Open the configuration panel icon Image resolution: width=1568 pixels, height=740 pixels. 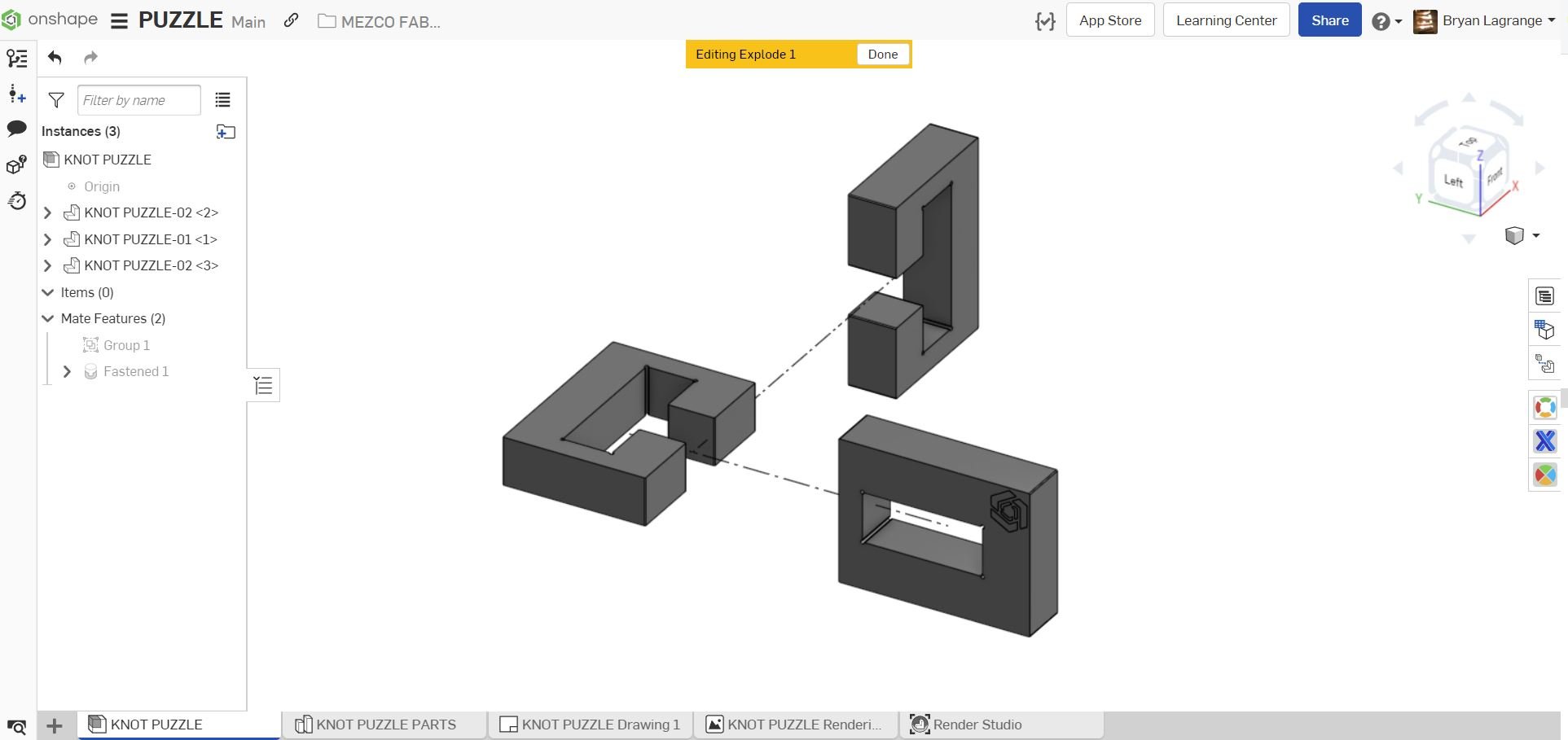coord(1544,330)
